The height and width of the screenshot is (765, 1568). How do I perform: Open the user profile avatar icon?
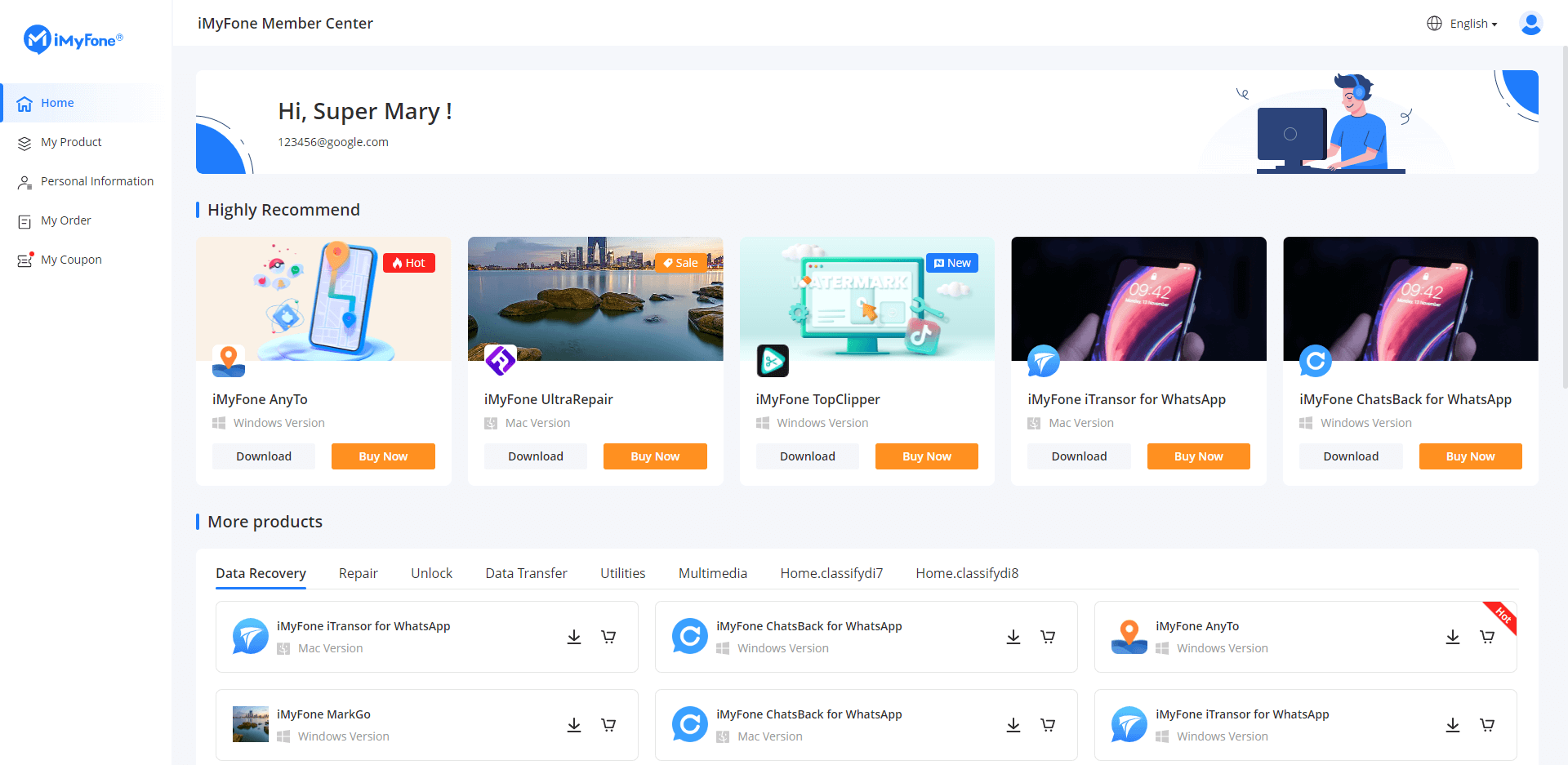coord(1530,24)
